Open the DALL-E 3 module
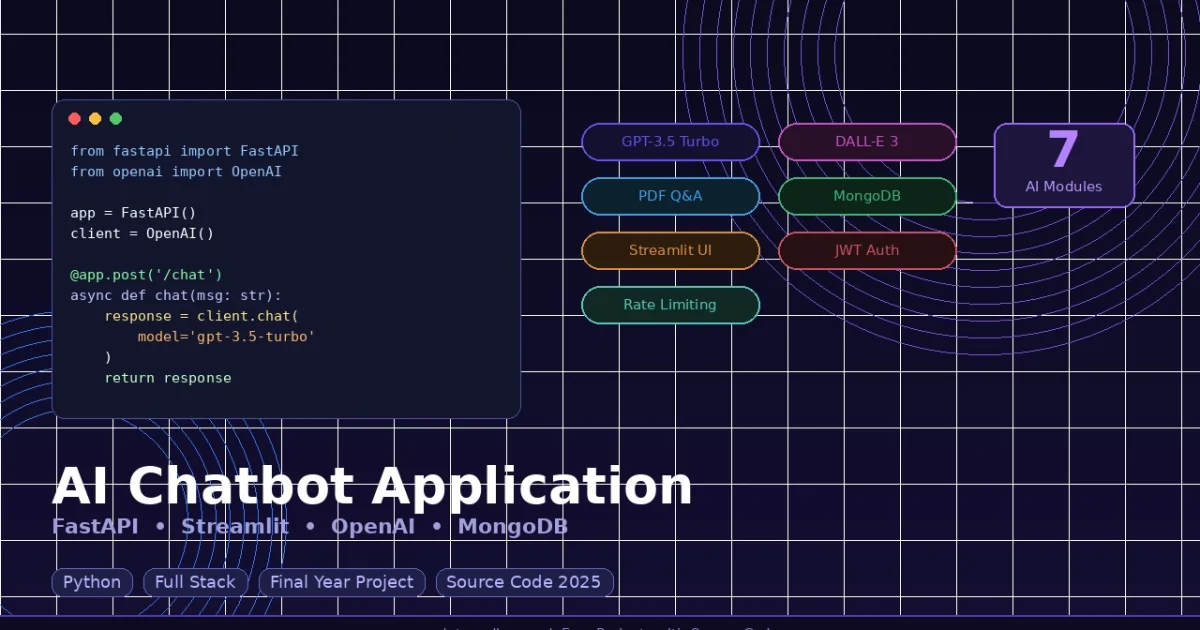 pyautogui.click(x=867, y=142)
